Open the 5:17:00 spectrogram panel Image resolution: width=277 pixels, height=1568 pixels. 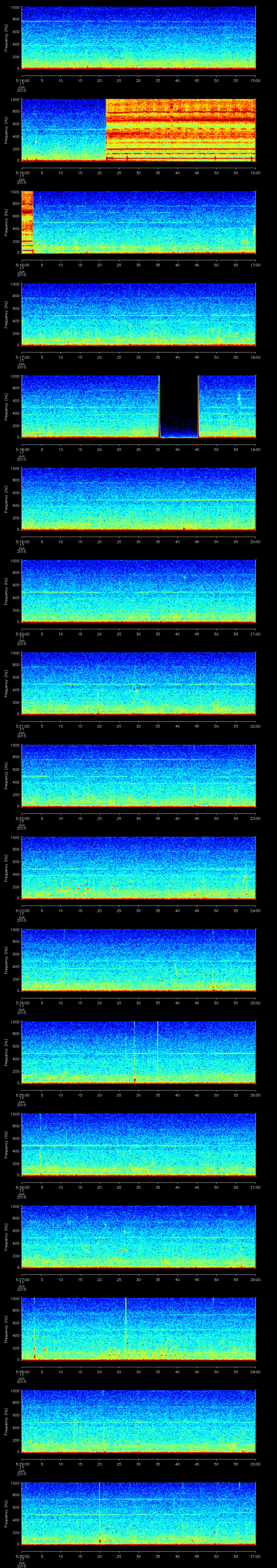pos(138,314)
